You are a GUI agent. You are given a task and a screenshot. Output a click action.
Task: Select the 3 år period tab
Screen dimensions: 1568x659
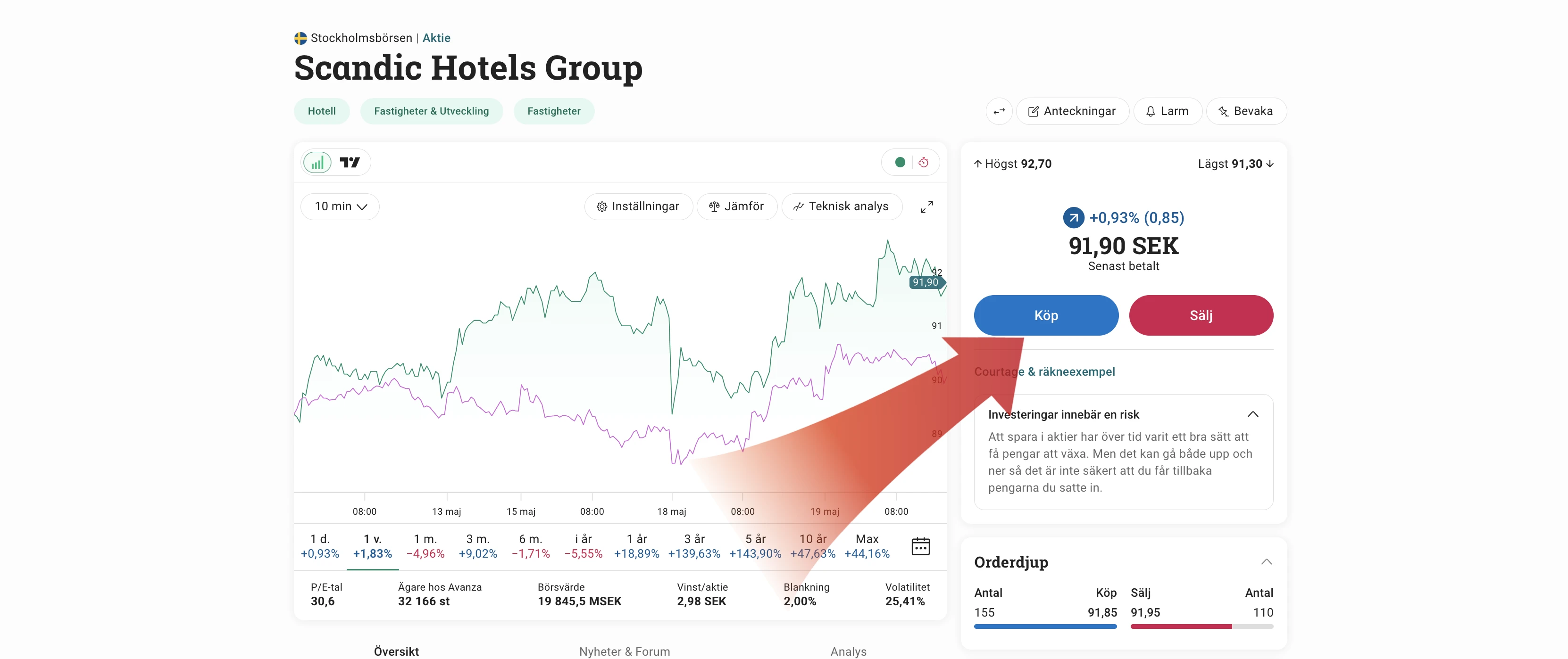[694, 546]
